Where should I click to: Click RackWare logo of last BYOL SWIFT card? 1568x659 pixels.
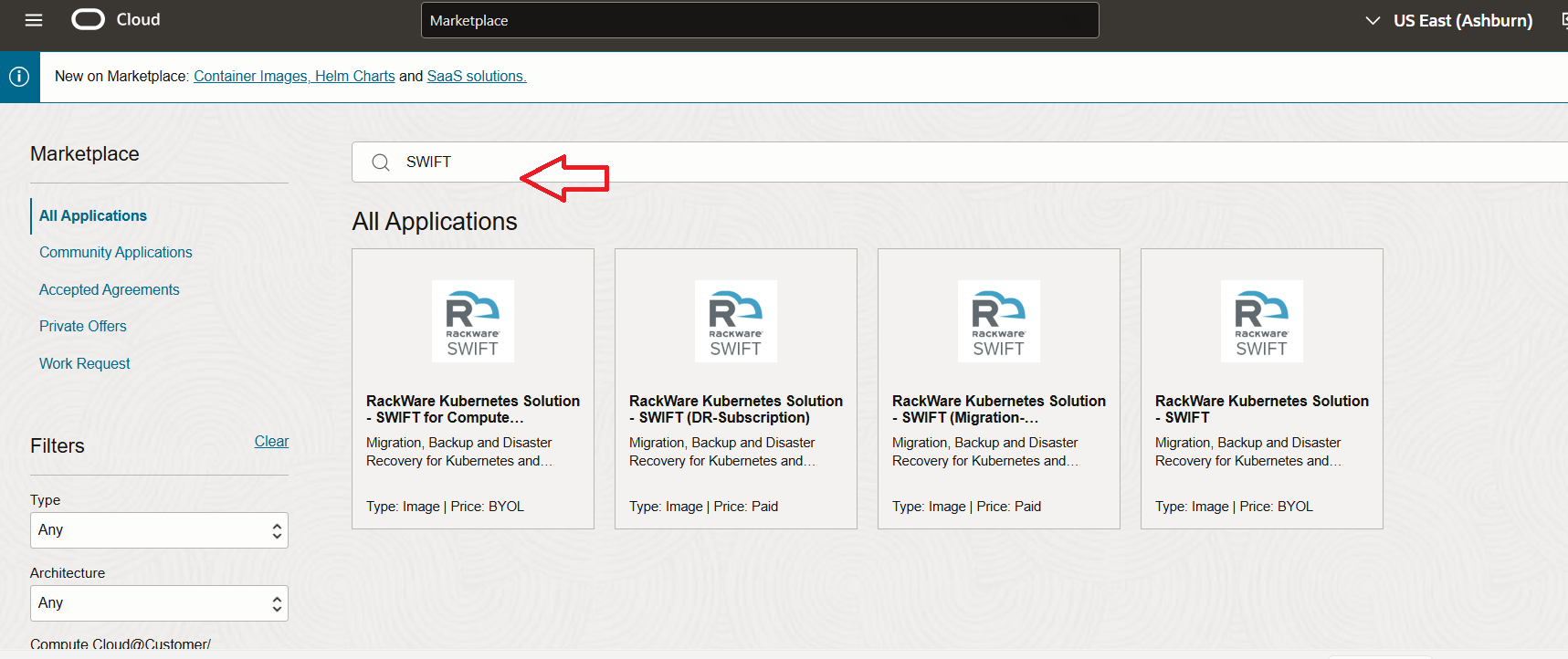1262,321
